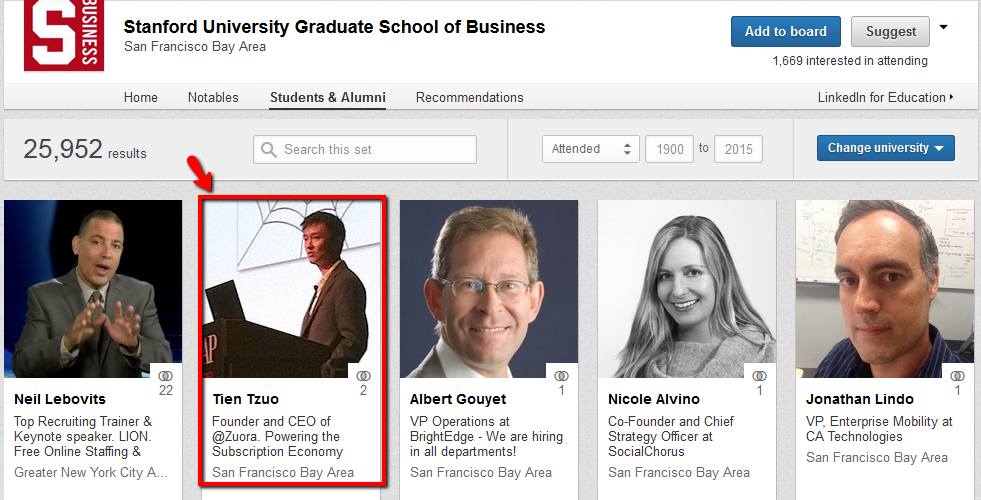This screenshot has width=981, height=500.
Task: Expand LinkedIn for Education menu arrow
Action: [952, 97]
